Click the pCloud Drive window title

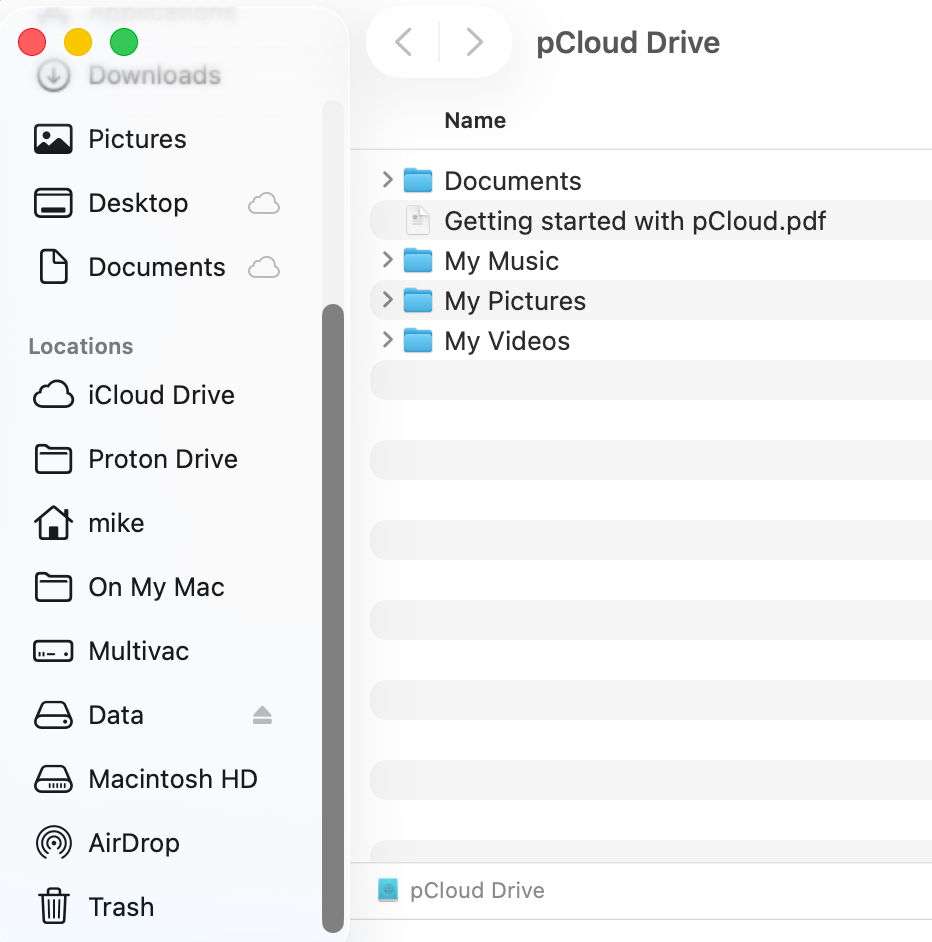(x=628, y=43)
